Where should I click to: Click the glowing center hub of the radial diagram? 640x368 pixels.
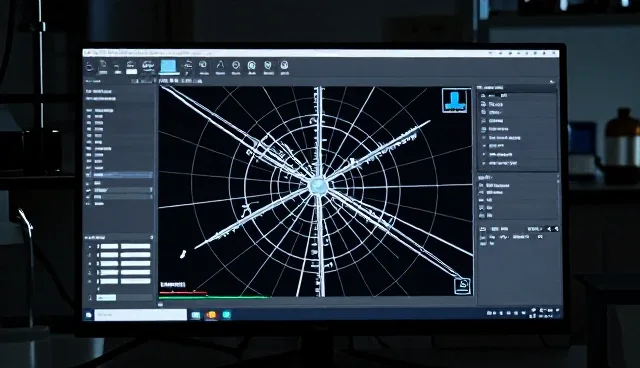point(318,186)
